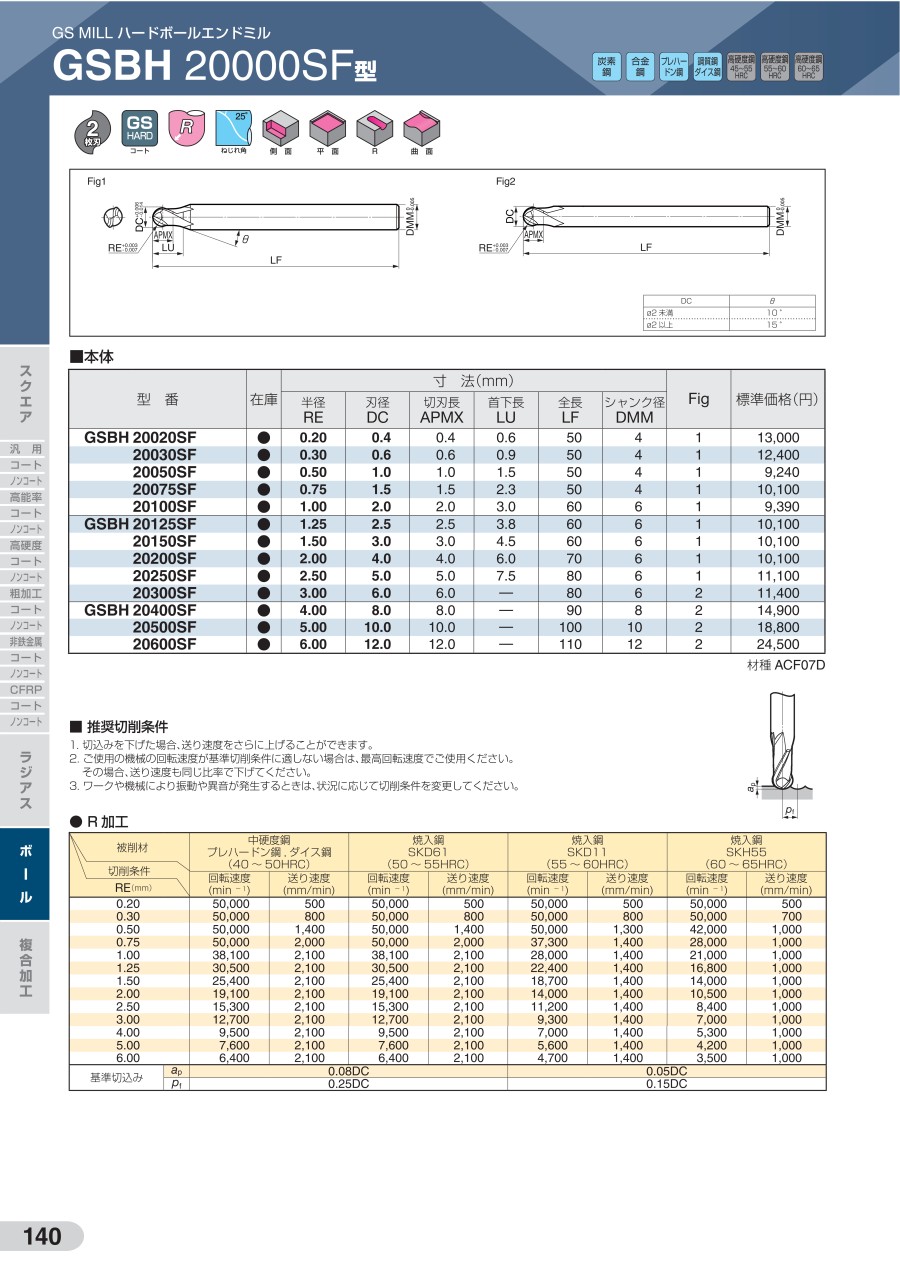Image resolution: width=900 pixels, height=1272 pixels.
Task: Switch to the スクエア side tab
Action: click(x=25, y=394)
